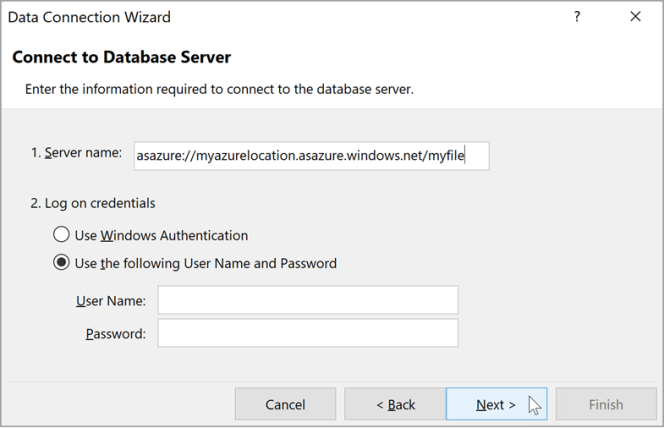664x428 pixels.
Task: Click the "1. Server name:" label
Action: pyautogui.click(x=76, y=153)
